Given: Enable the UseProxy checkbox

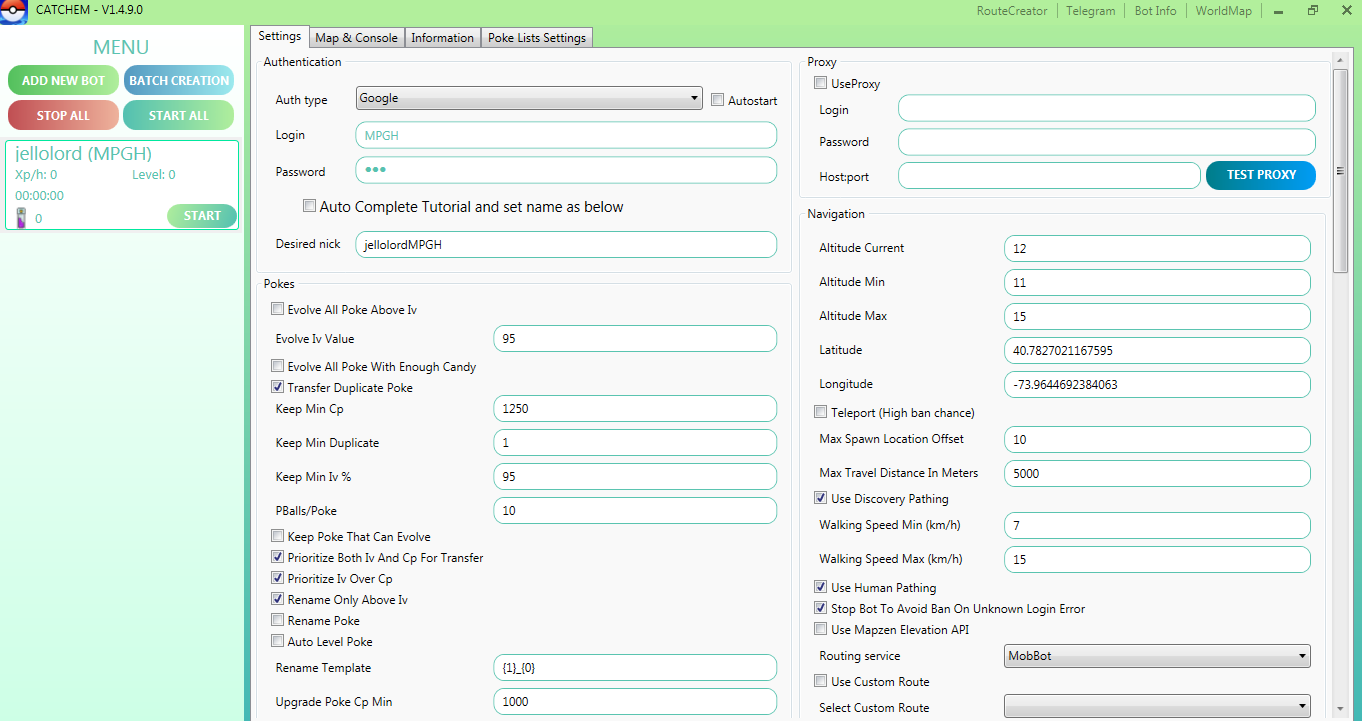Looking at the screenshot, I should pyautogui.click(x=821, y=84).
